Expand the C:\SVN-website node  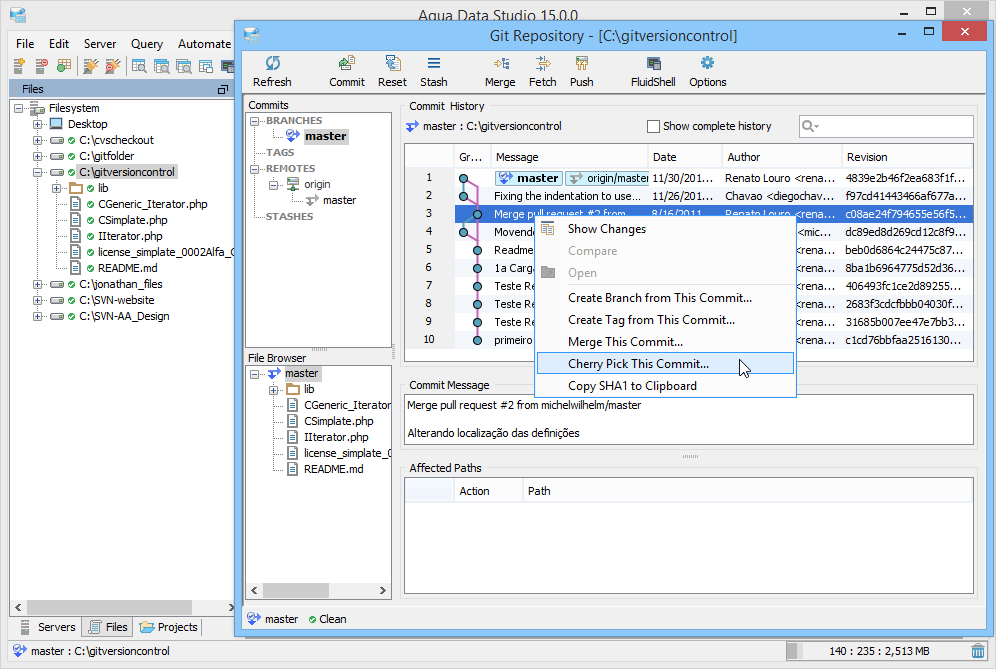[37, 300]
